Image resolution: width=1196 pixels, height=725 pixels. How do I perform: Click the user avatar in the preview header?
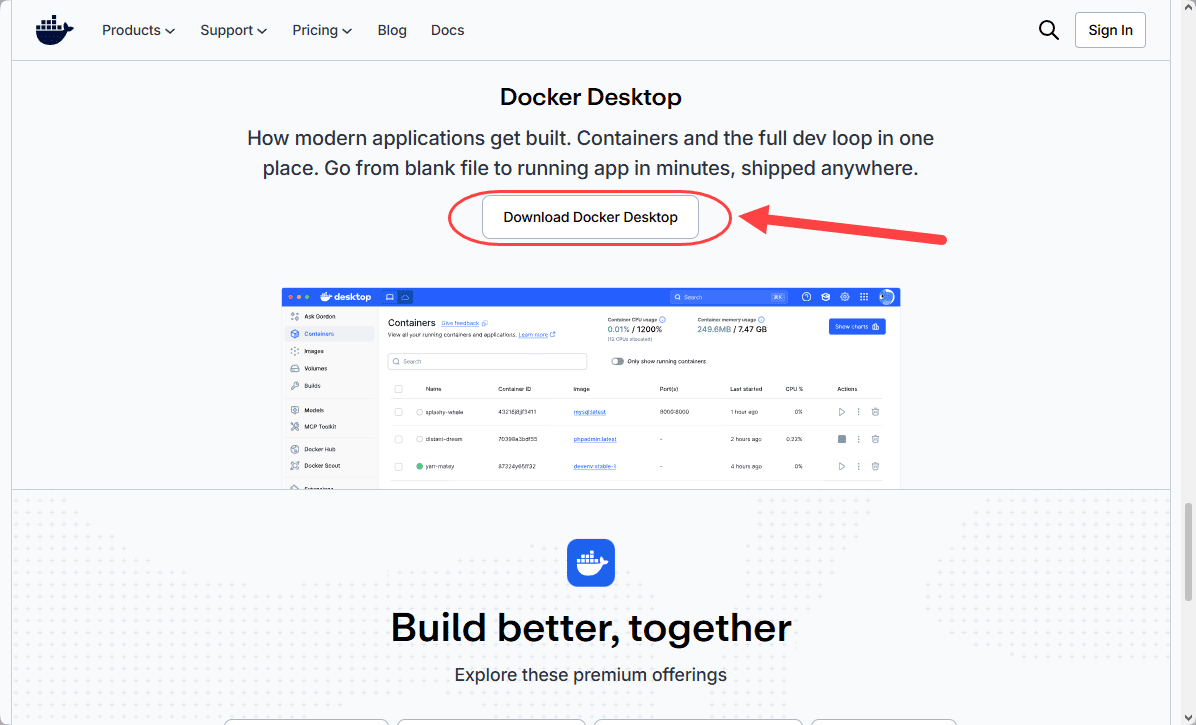[886, 297]
